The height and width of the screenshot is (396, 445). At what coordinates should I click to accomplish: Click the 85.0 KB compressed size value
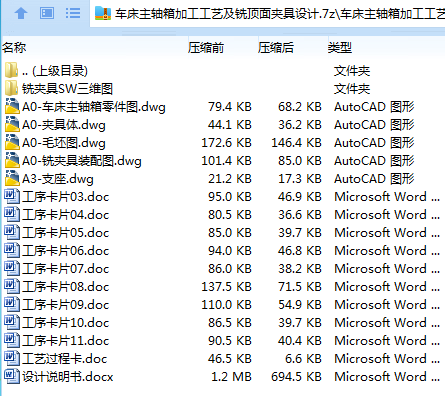(300, 161)
